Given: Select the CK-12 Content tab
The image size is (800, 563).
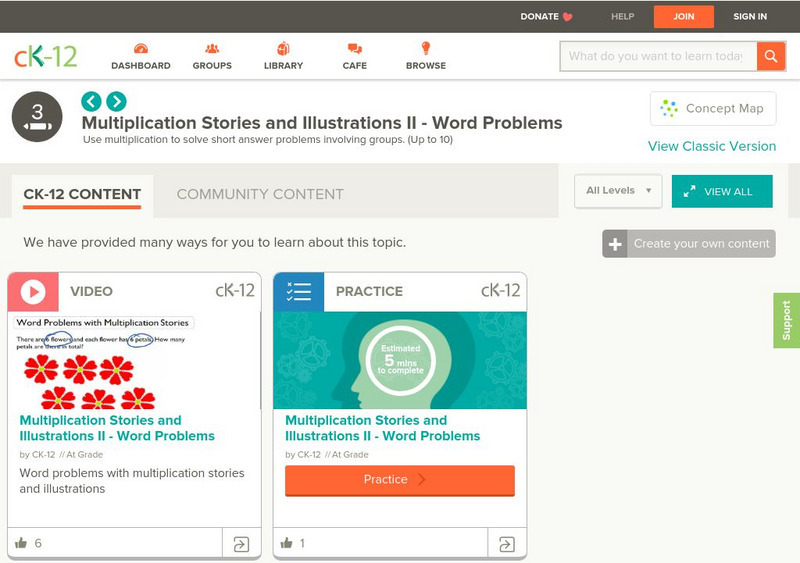Looking at the screenshot, I should (82, 194).
